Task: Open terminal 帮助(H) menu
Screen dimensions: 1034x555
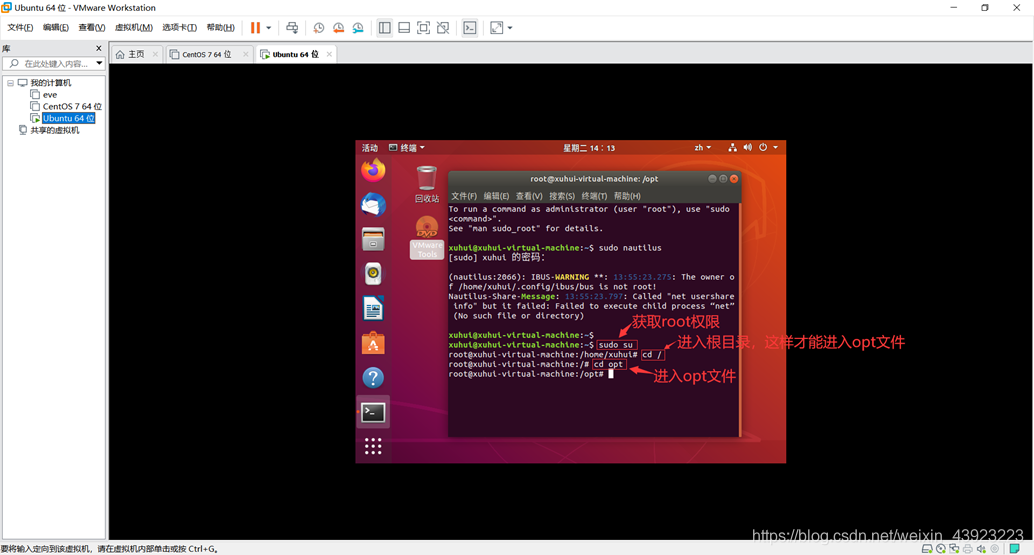Action: pos(627,196)
